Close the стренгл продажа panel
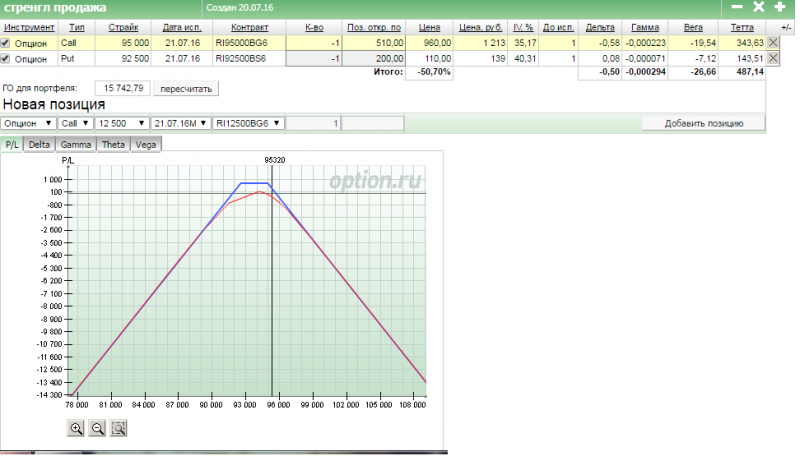This screenshot has width=800, height=456. click(x=759, y=7)
